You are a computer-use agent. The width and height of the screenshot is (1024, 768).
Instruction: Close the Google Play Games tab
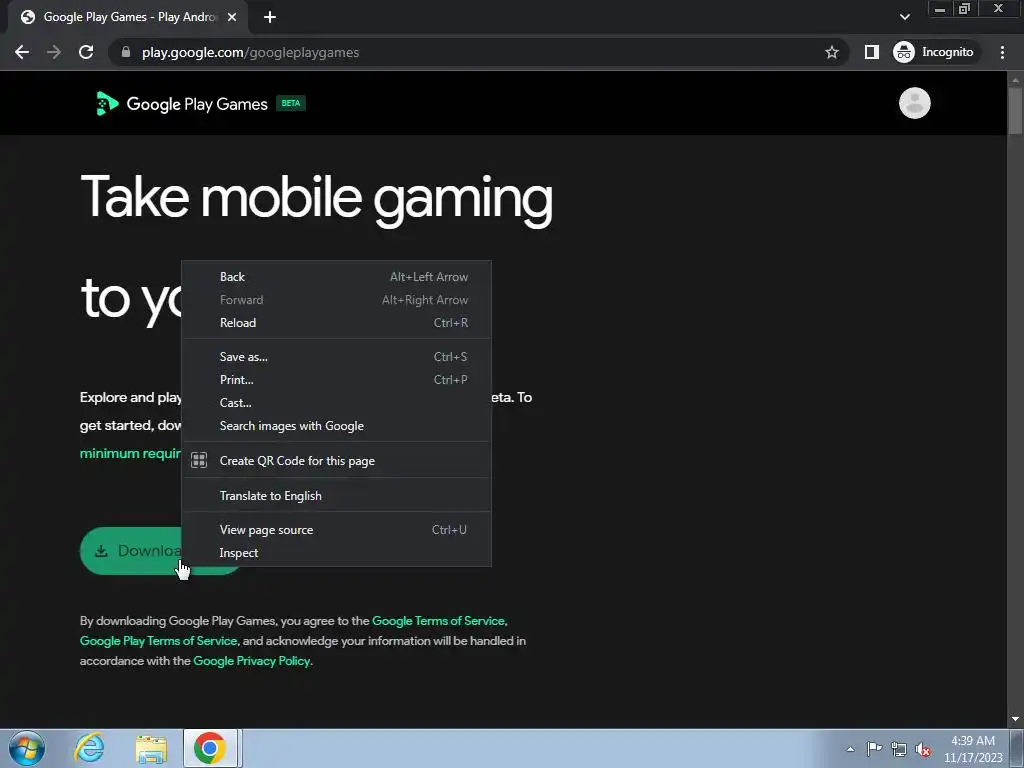tap(232, 18)
